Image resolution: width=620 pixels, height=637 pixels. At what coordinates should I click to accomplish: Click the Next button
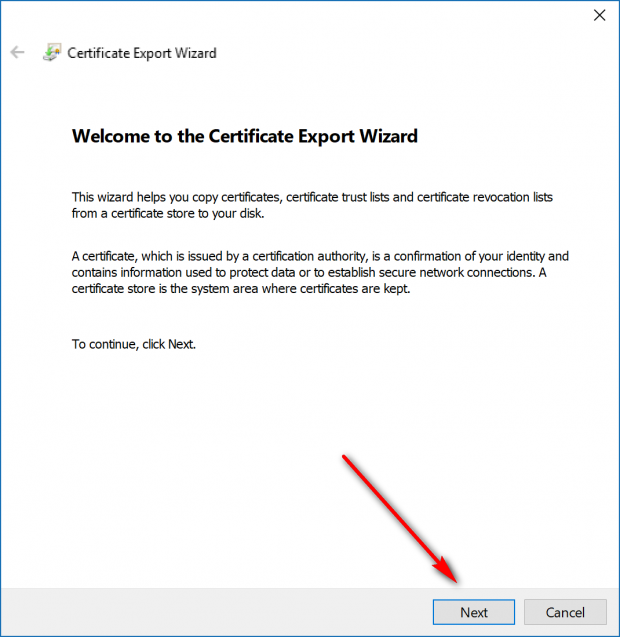(x=474, y=612)
